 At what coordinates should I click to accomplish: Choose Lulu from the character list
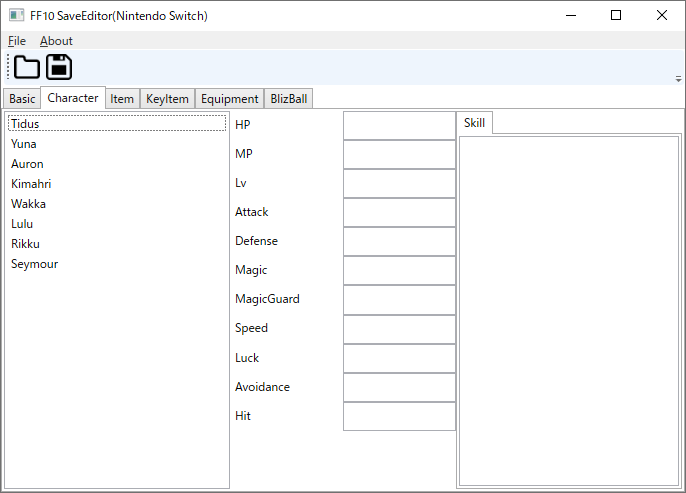coord(117,224)
